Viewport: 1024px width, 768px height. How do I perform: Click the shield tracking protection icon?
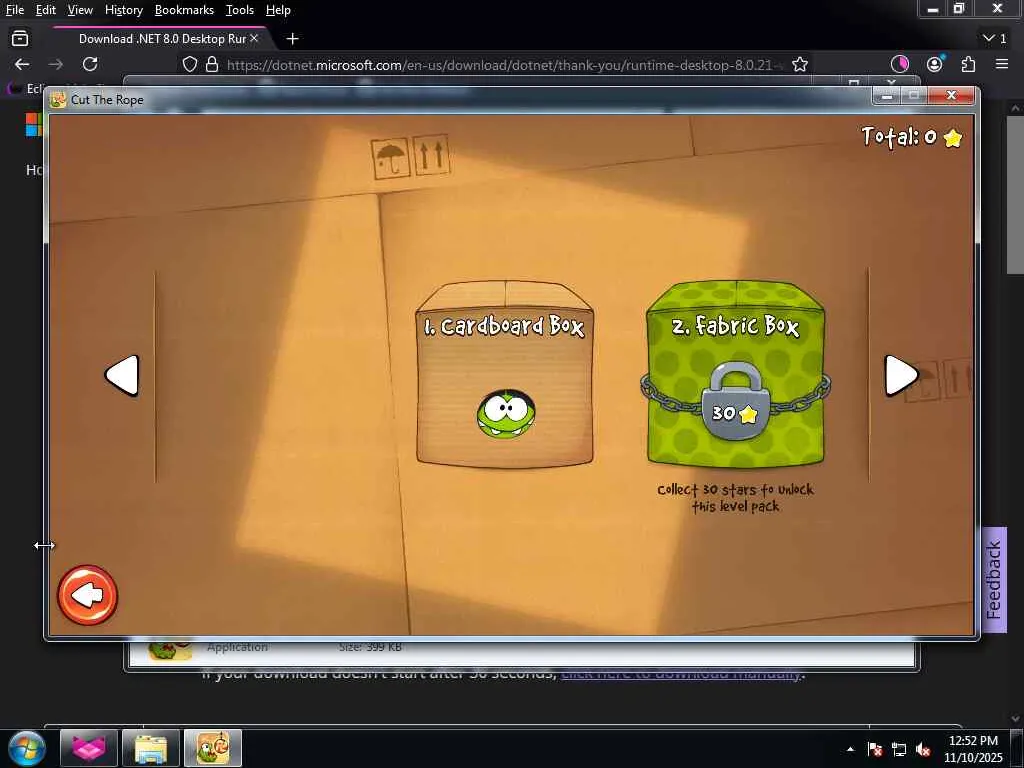click(189, 64)
